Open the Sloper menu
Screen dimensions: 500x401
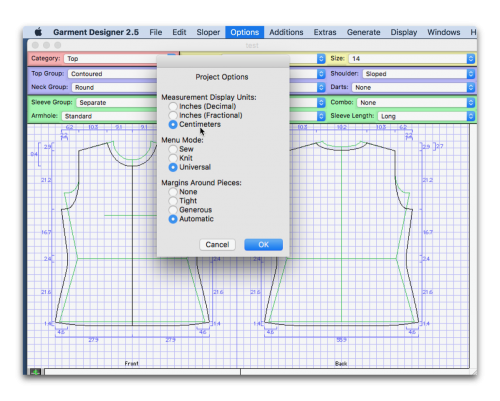(208, 32)
